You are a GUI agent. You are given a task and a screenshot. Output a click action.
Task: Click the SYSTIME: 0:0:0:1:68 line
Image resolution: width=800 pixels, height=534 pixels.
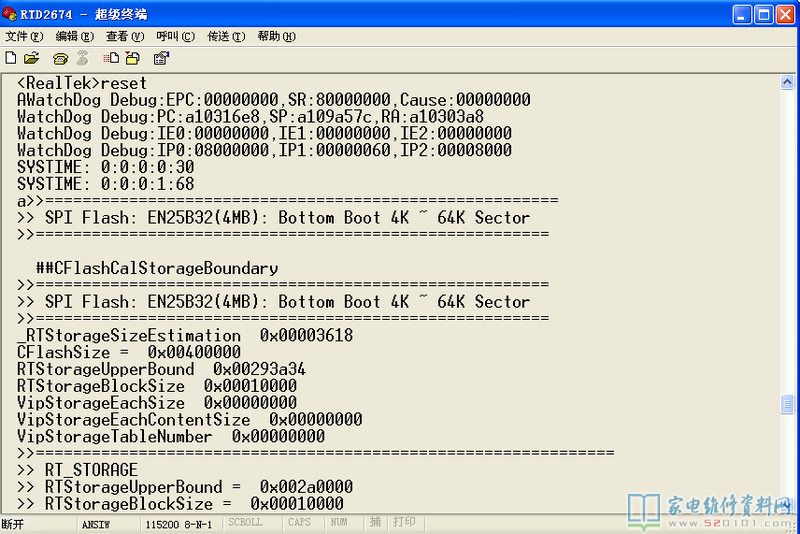106,184
